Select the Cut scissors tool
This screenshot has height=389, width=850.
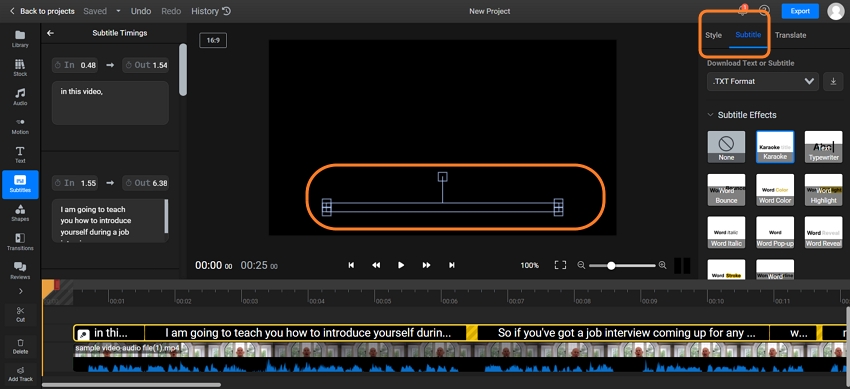(x=20, y=314)
